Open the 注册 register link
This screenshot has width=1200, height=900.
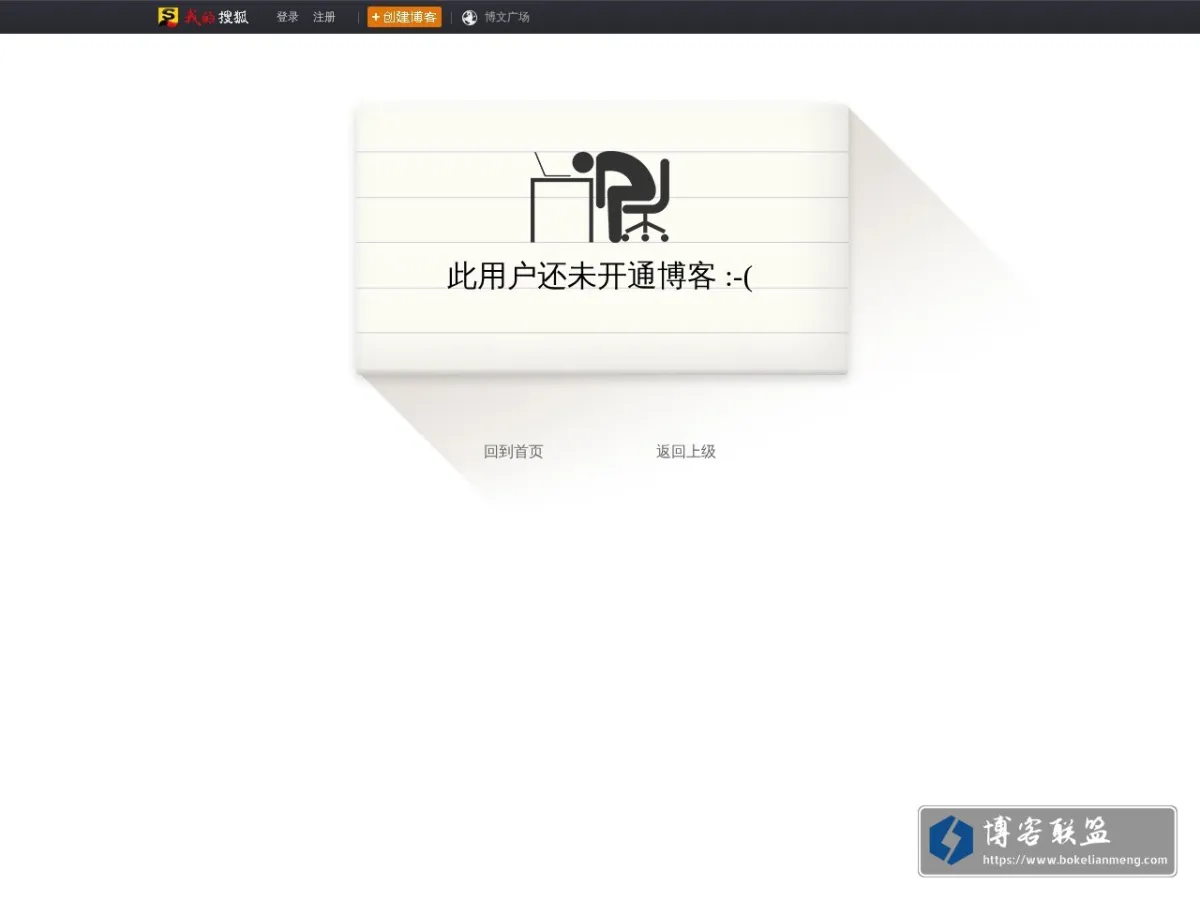click(x=324, y=17)
